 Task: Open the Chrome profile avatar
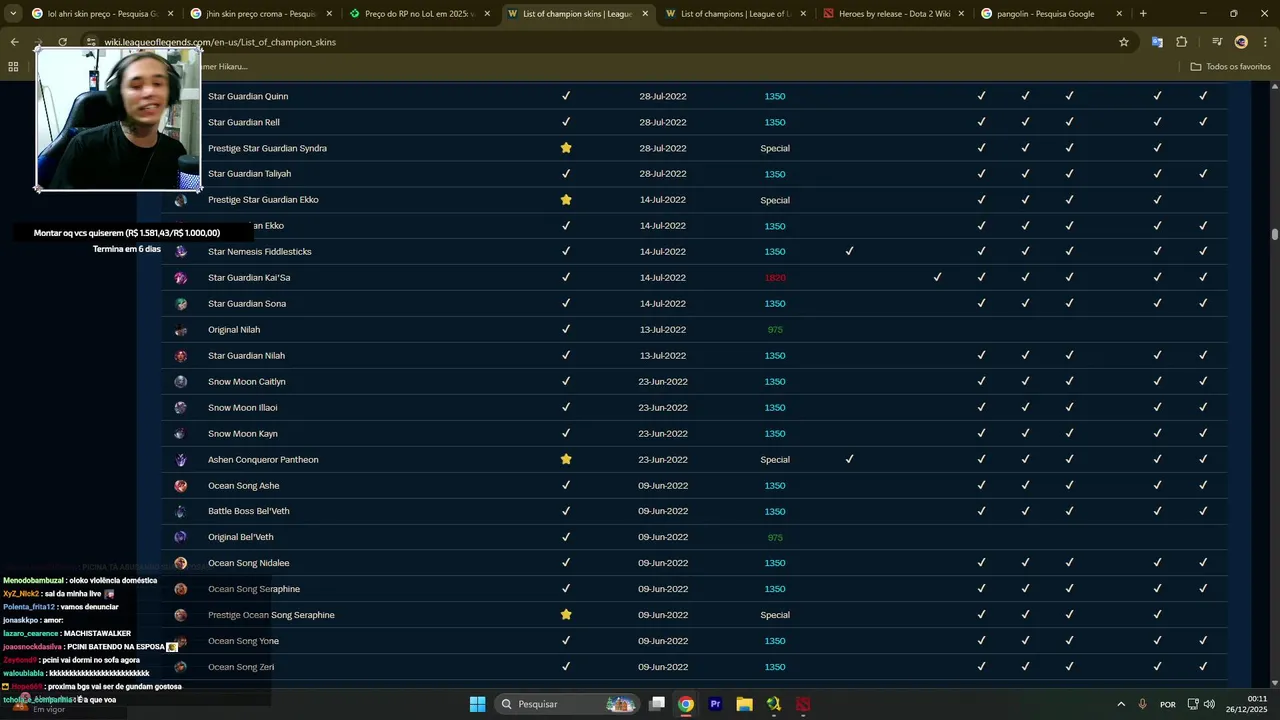coord(1241,42)
